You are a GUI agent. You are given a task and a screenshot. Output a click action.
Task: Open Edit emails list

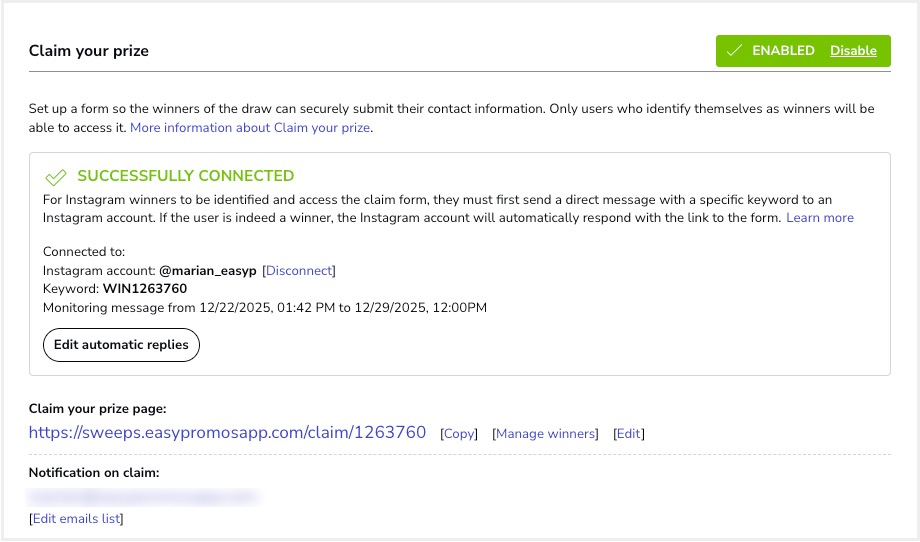point(76,518)
